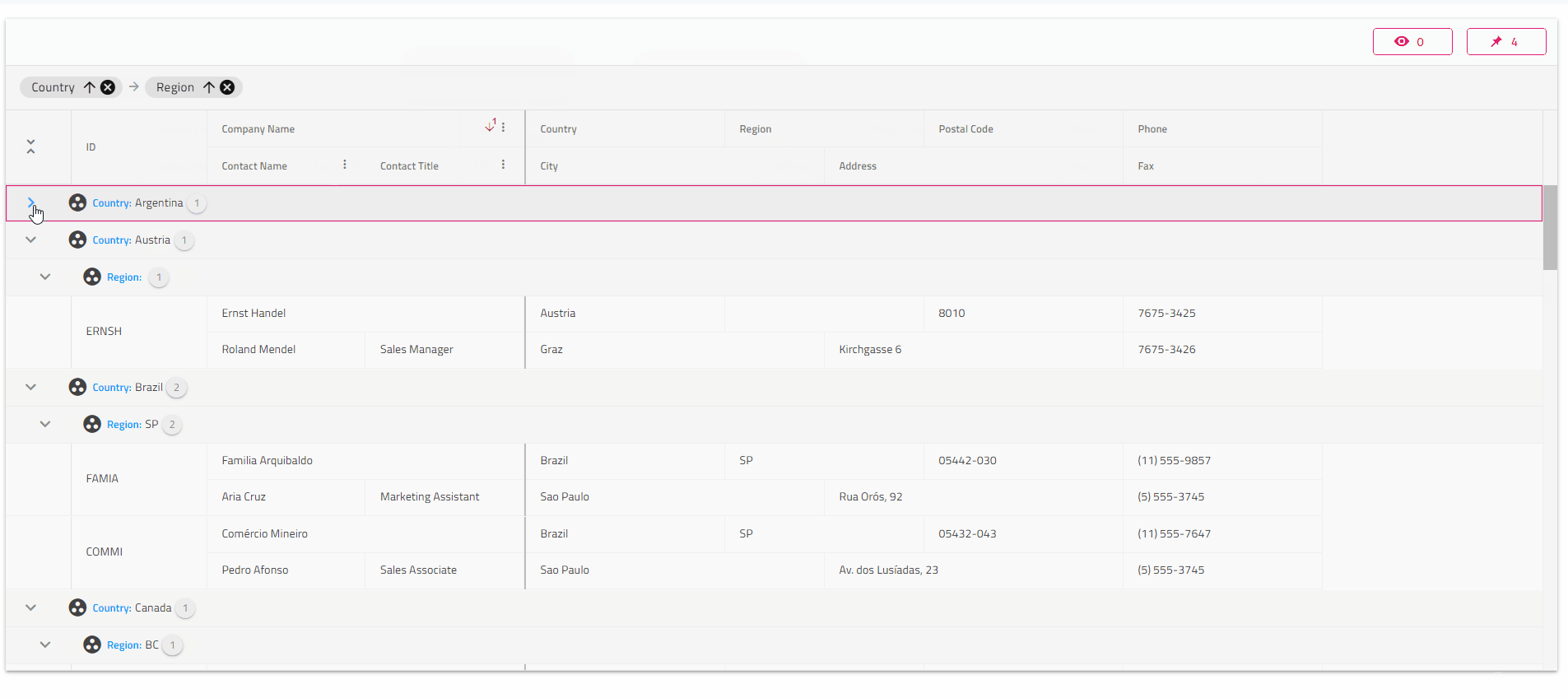Open Contact Name column options menu

345,165
